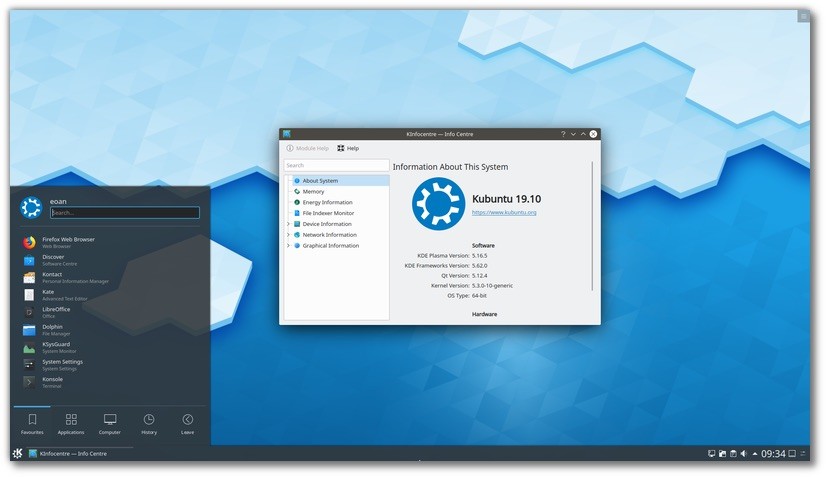Click the KDE Frameworks Version 5.62.0 value

(x=479, y=266)
